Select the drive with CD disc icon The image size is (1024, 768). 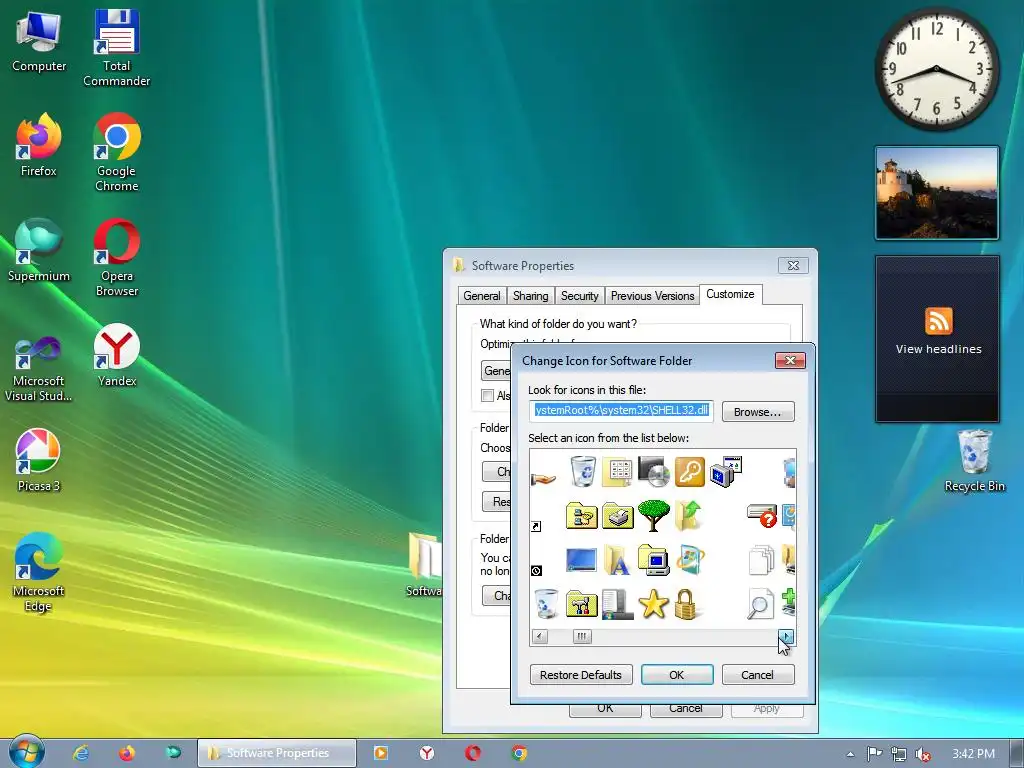654,472
